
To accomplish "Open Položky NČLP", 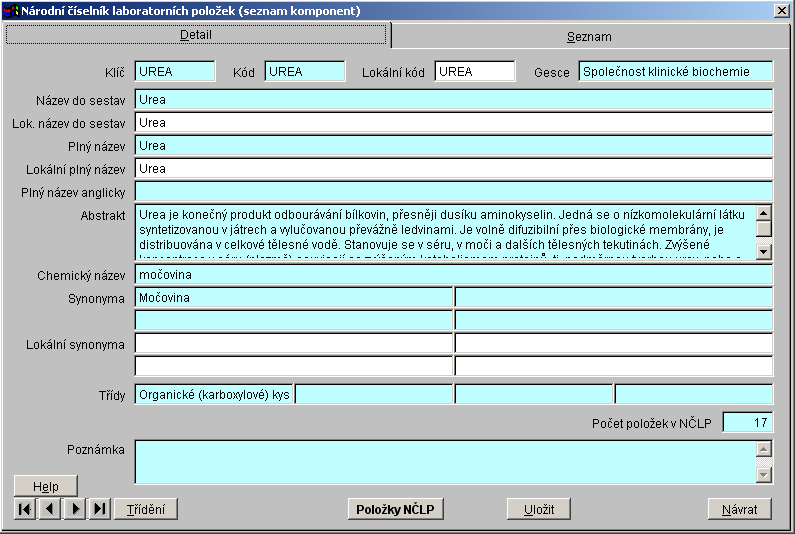I will point(394,509).
